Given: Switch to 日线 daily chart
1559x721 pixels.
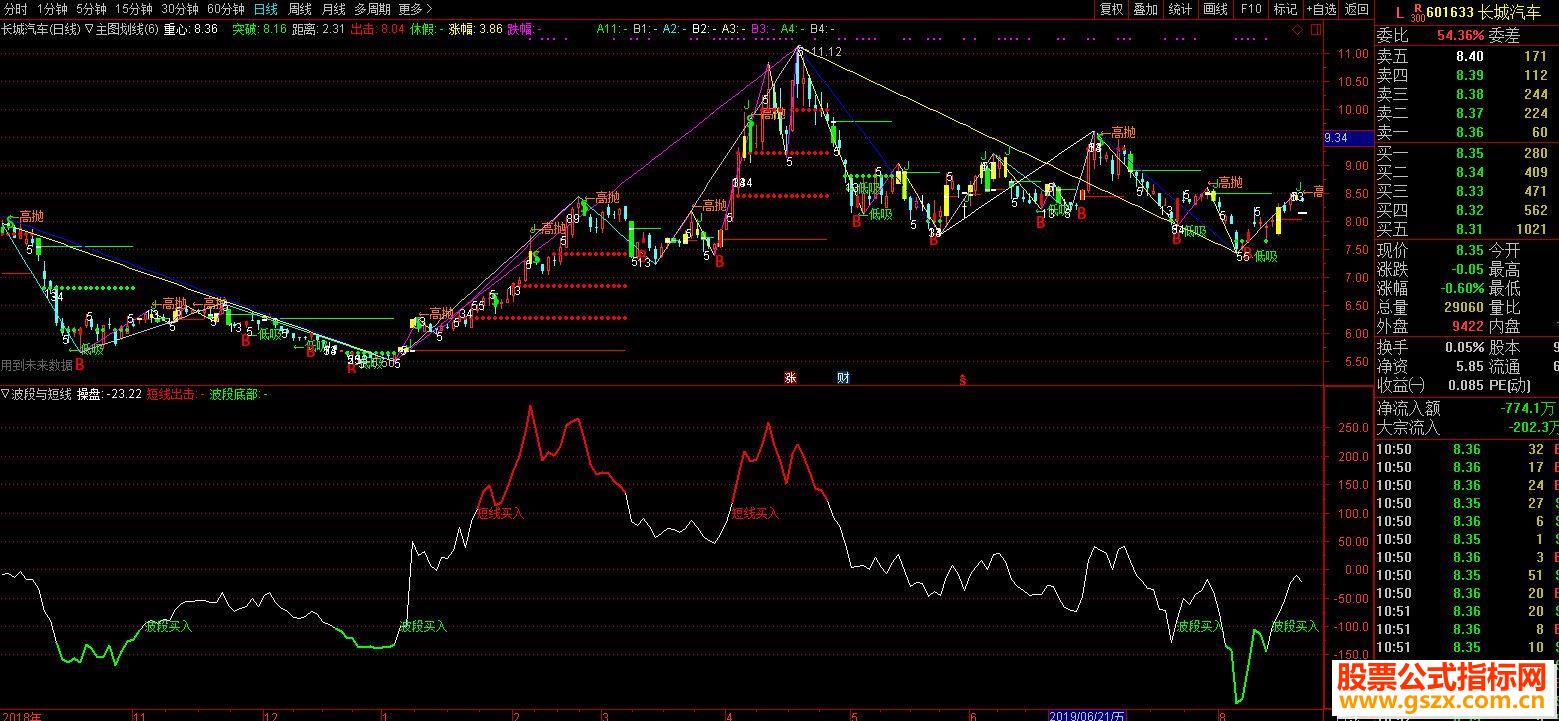Looking at the screenshot, I should 266,9.
